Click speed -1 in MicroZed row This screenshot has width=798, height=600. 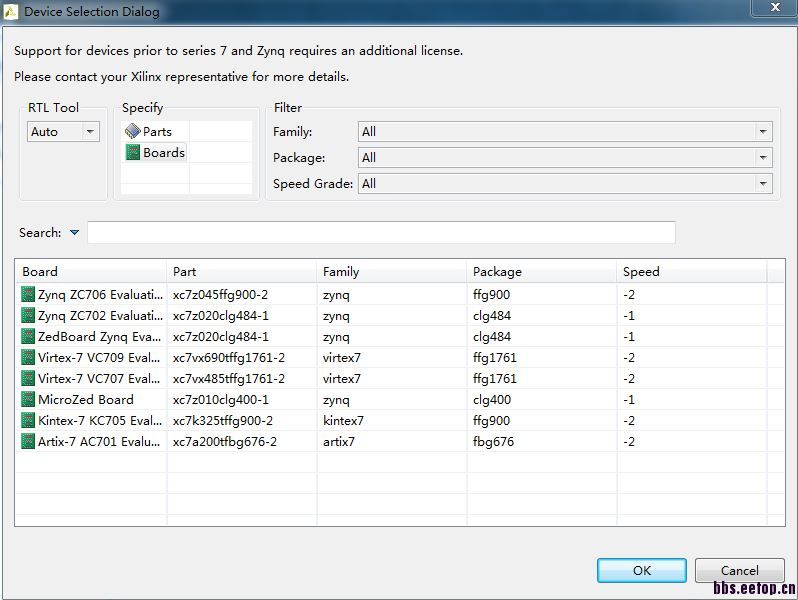click(629, 399)
